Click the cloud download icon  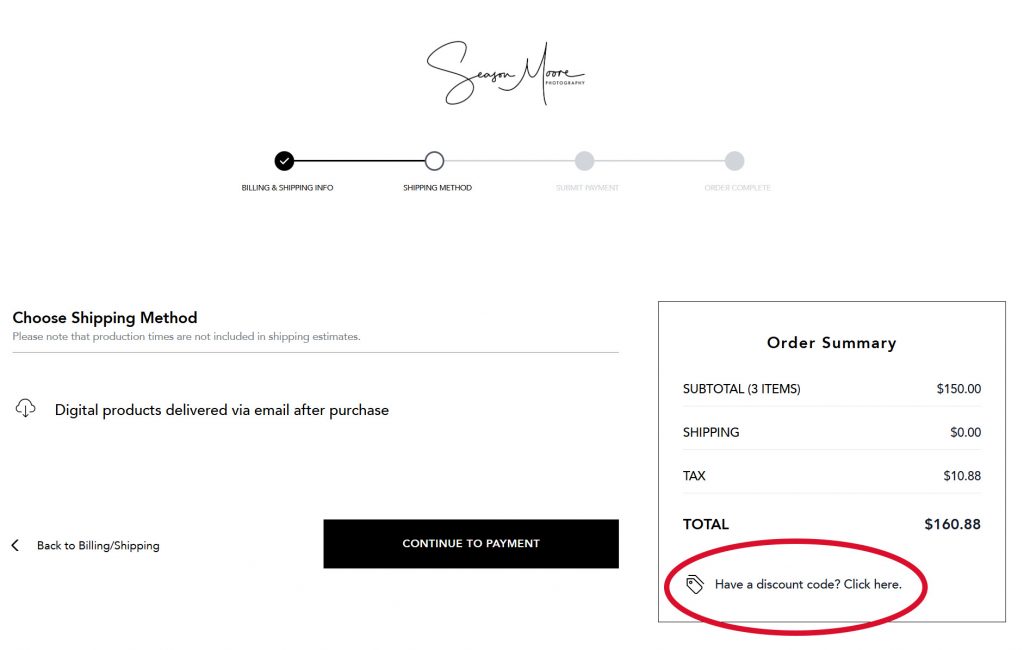click(x=26, y=408)
